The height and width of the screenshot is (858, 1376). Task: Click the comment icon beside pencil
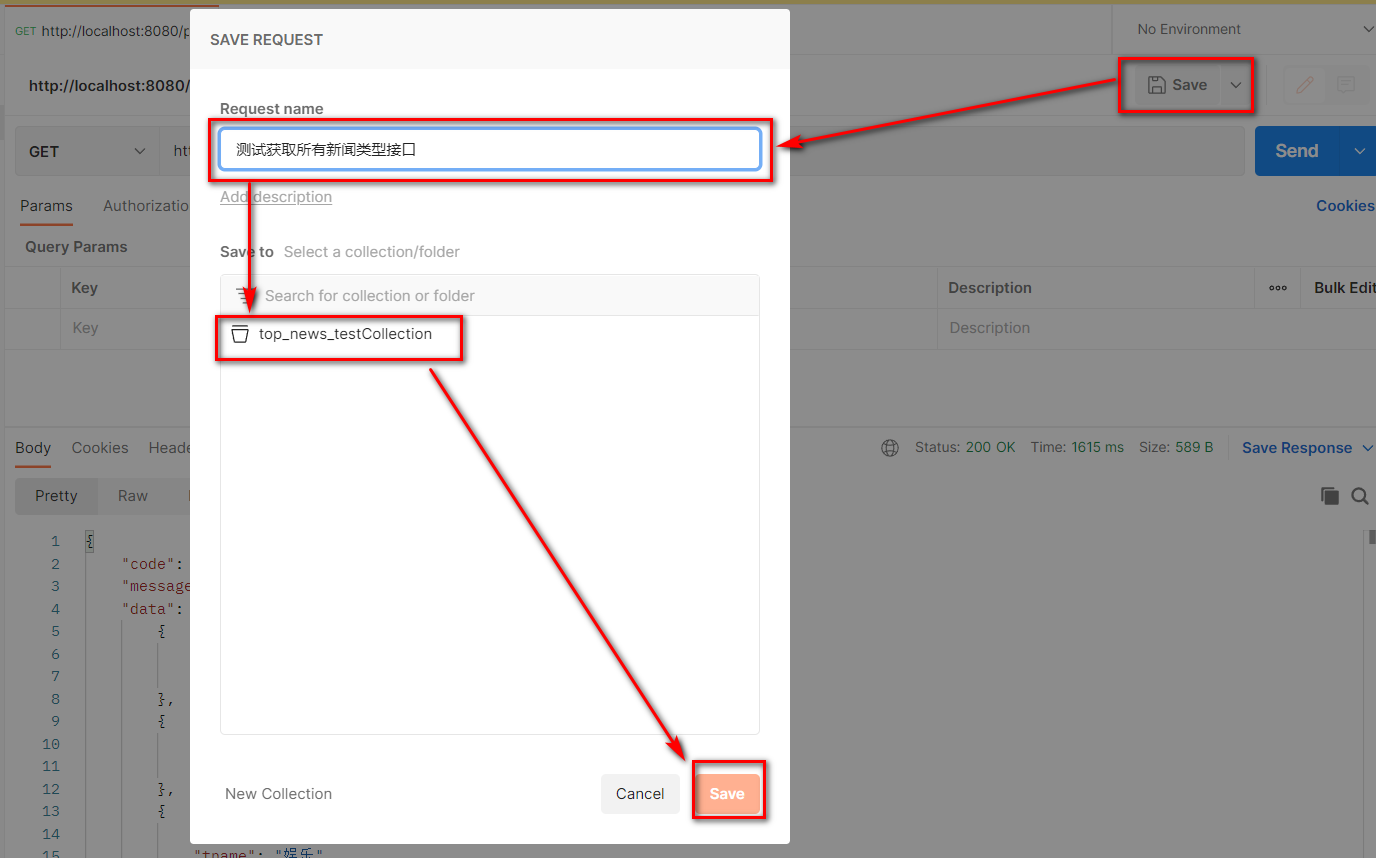(x=1346, y=85)
